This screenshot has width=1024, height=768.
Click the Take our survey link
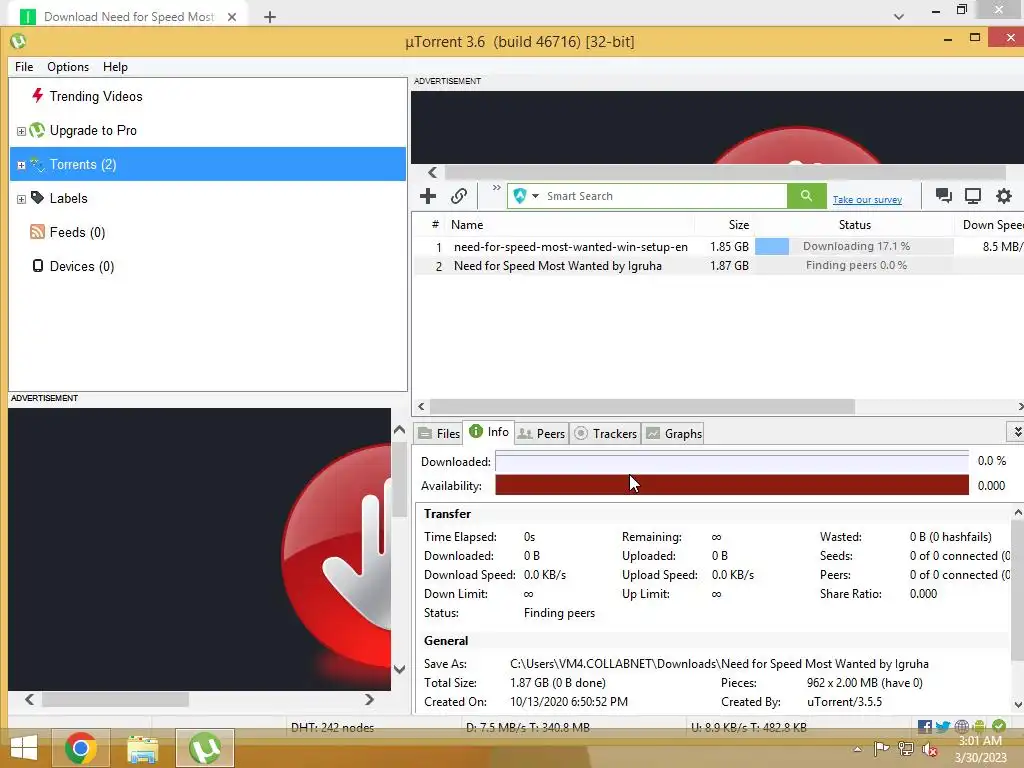click(867, 200)
